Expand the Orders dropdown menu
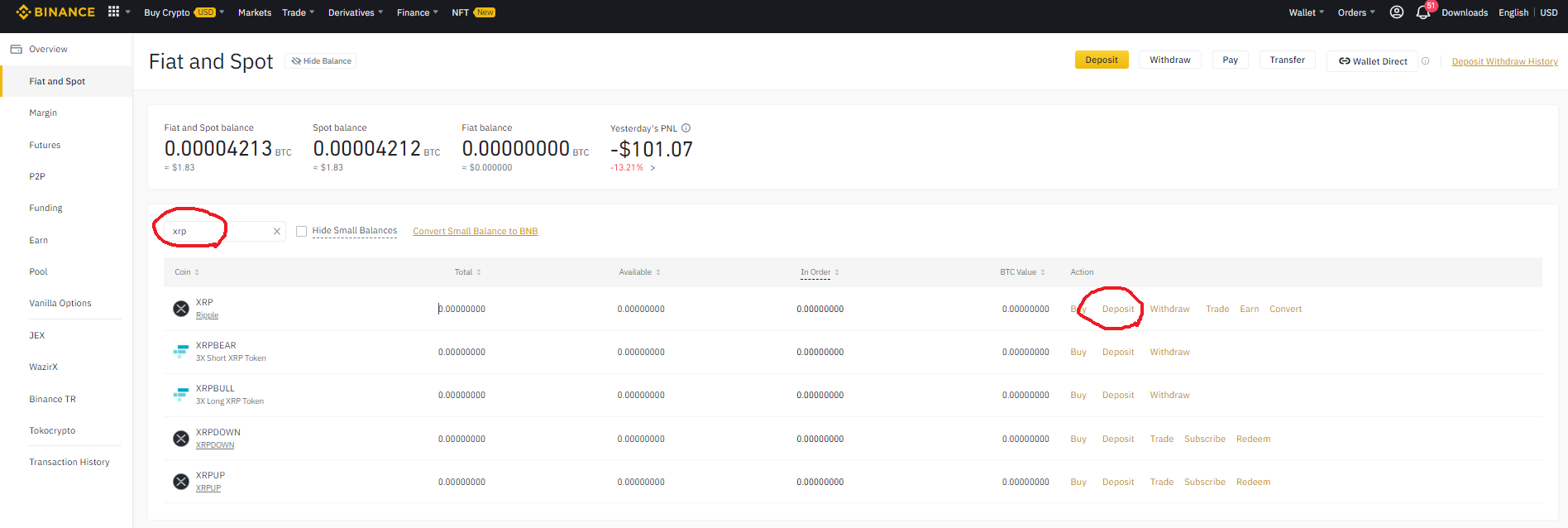1568x528 pixels. tap(1373, 12)
